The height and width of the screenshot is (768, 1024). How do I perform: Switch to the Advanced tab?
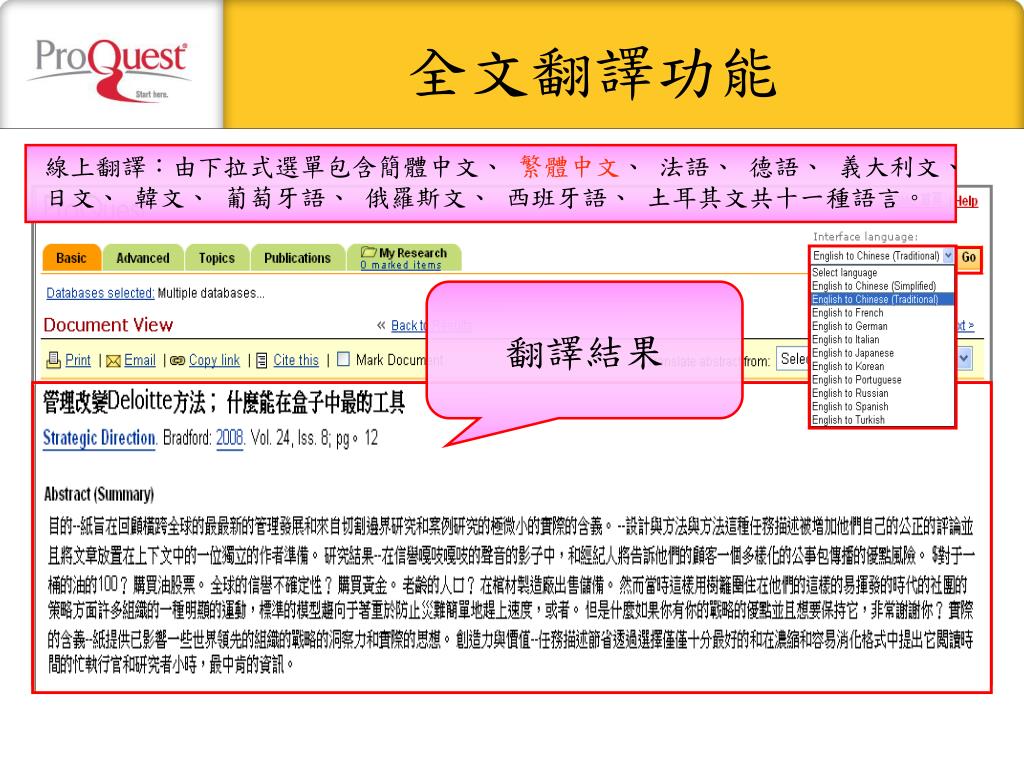pyautogui.click(x=142, y=258)
